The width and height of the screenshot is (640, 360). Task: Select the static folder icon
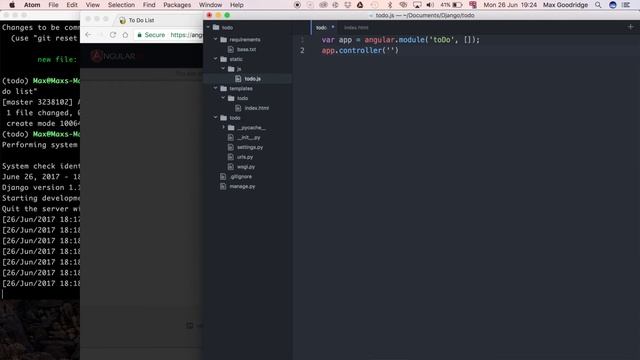[223, 59]
